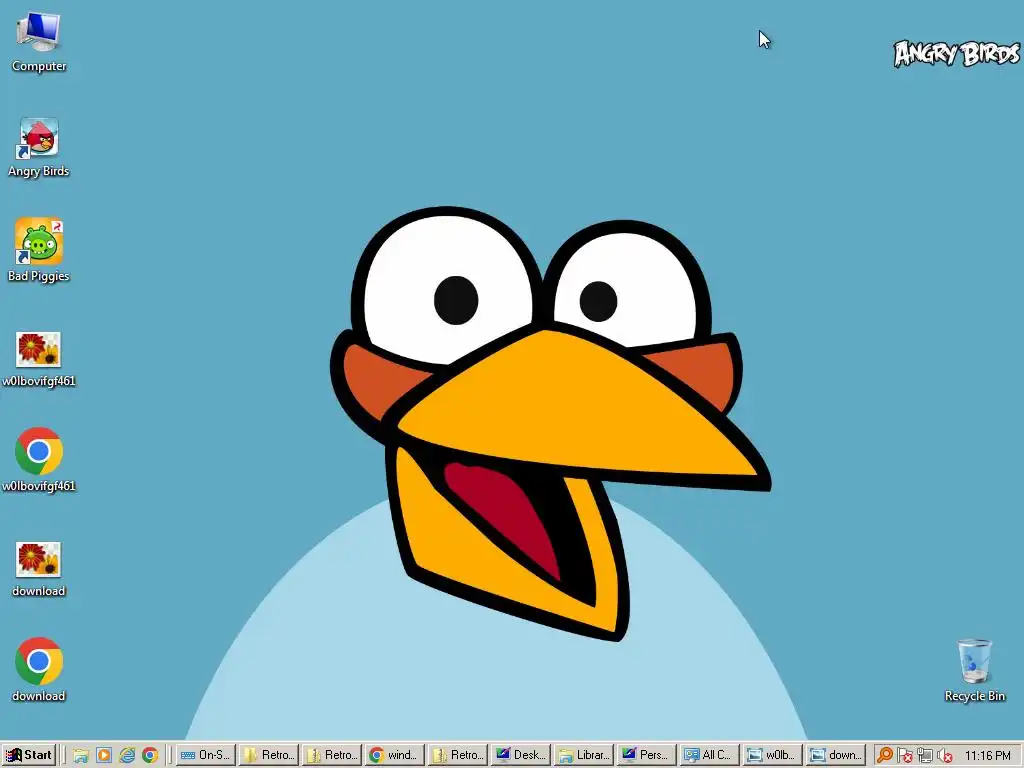This screenshot has height=768, width=1024.
Task: Open Windows Explorer from Quick Launch
Action: coord(80,755)
